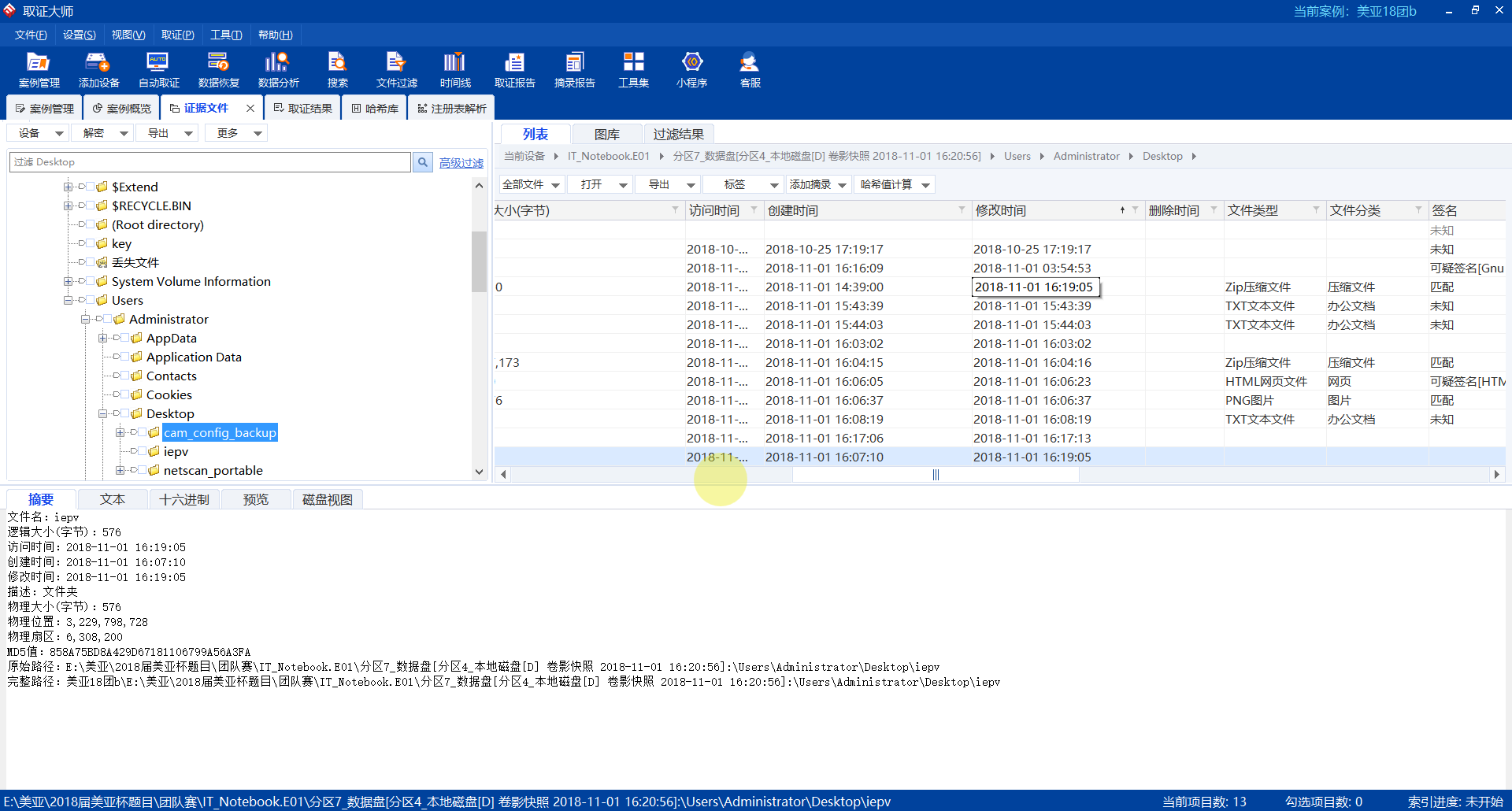Open the 取证(P) menu
Viewport: 1512px width, 811px height.
pyautogui.click(x=178, y=35)
